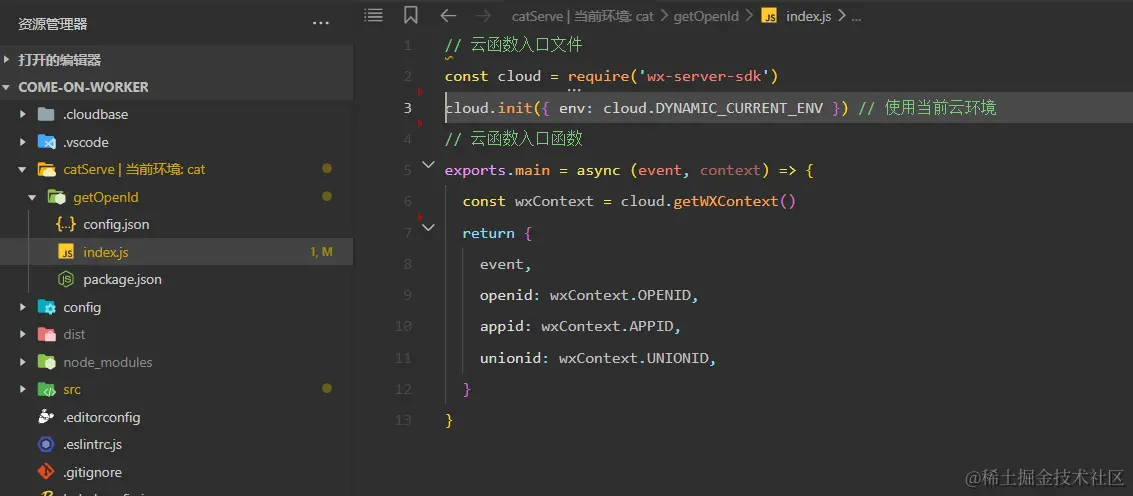The width and height of the screenshot is (1133, 496).
Task: Click index.js breadcrumb segment
Action: coord(809,16)
